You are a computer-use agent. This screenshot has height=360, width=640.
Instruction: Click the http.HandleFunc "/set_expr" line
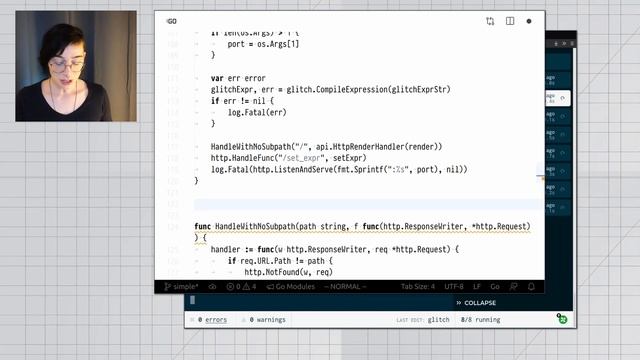pyautogui.click(x=288, y=158)
